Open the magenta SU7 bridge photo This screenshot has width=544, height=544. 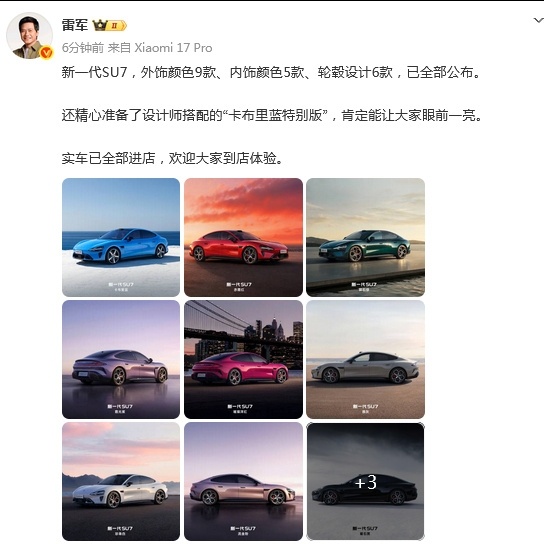click(243, 359)
